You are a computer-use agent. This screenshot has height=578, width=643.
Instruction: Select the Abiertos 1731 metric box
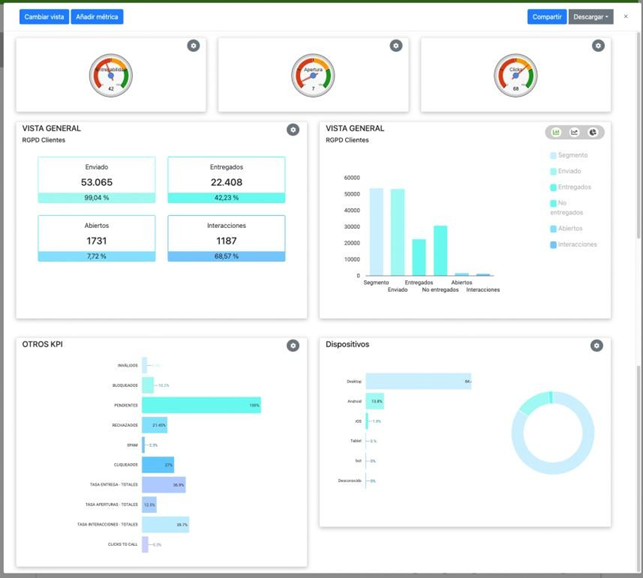(97, 238)
